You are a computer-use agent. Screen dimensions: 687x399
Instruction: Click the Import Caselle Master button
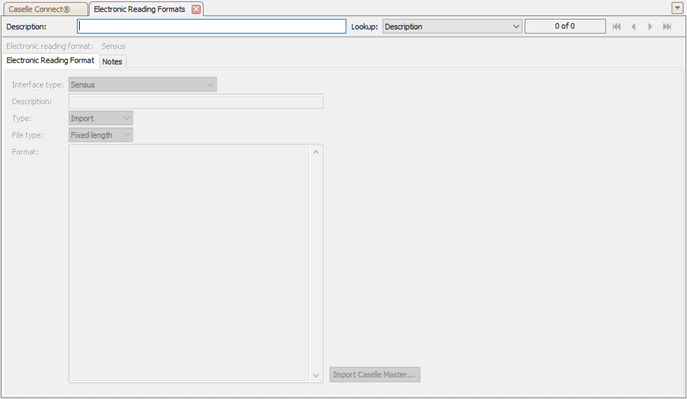[x=375, y=374]
